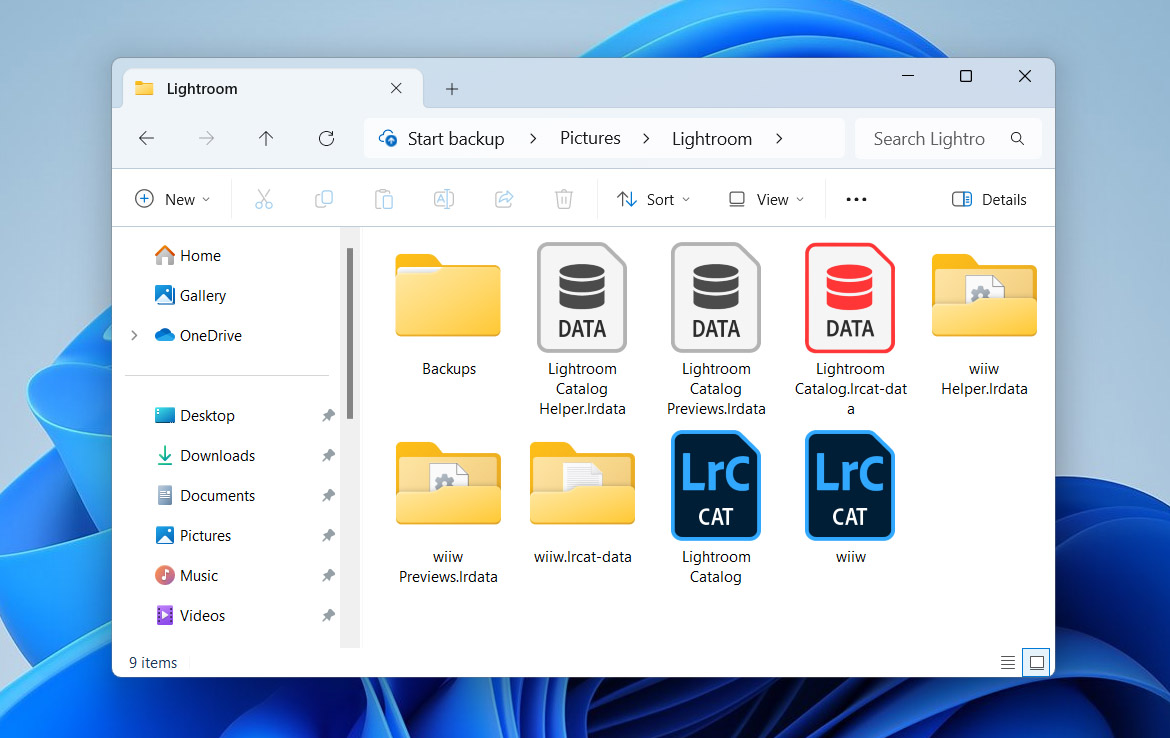Open Gallery in the sidebar
This screenshot has width=1170, height=738.
point(190,295)
